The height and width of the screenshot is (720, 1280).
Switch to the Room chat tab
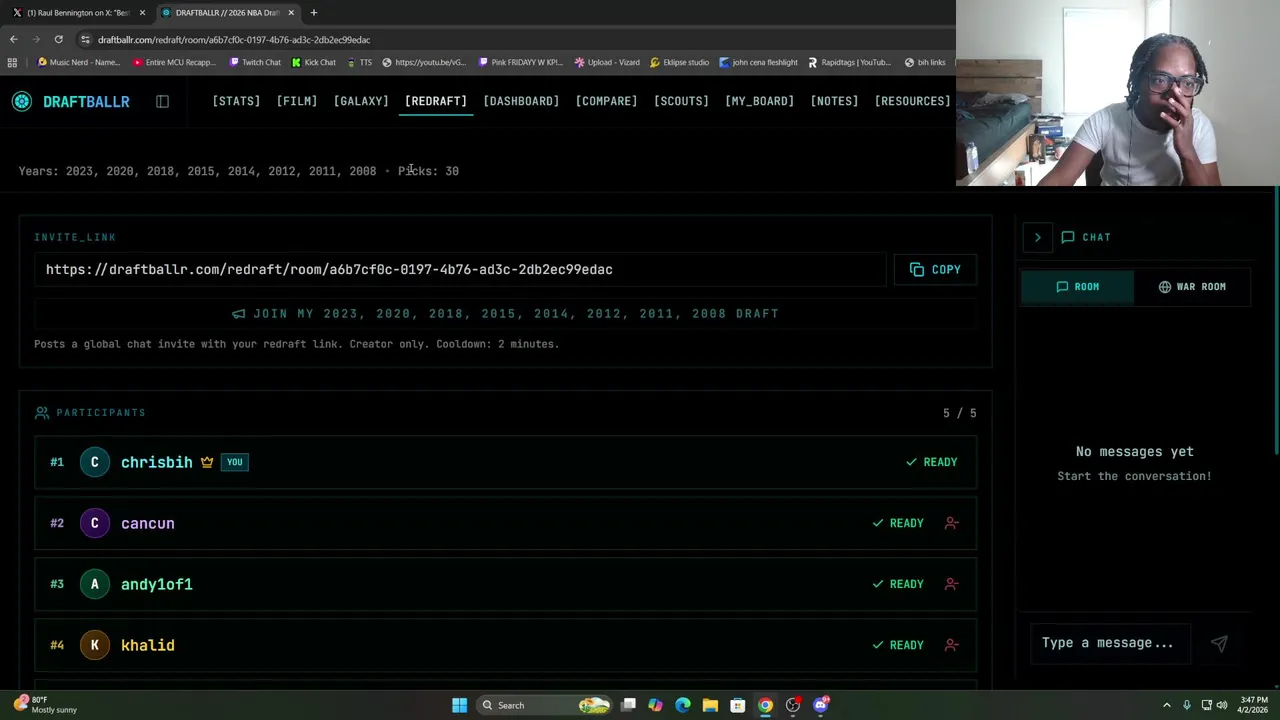pyautogui.click(x=1077, y=287)
